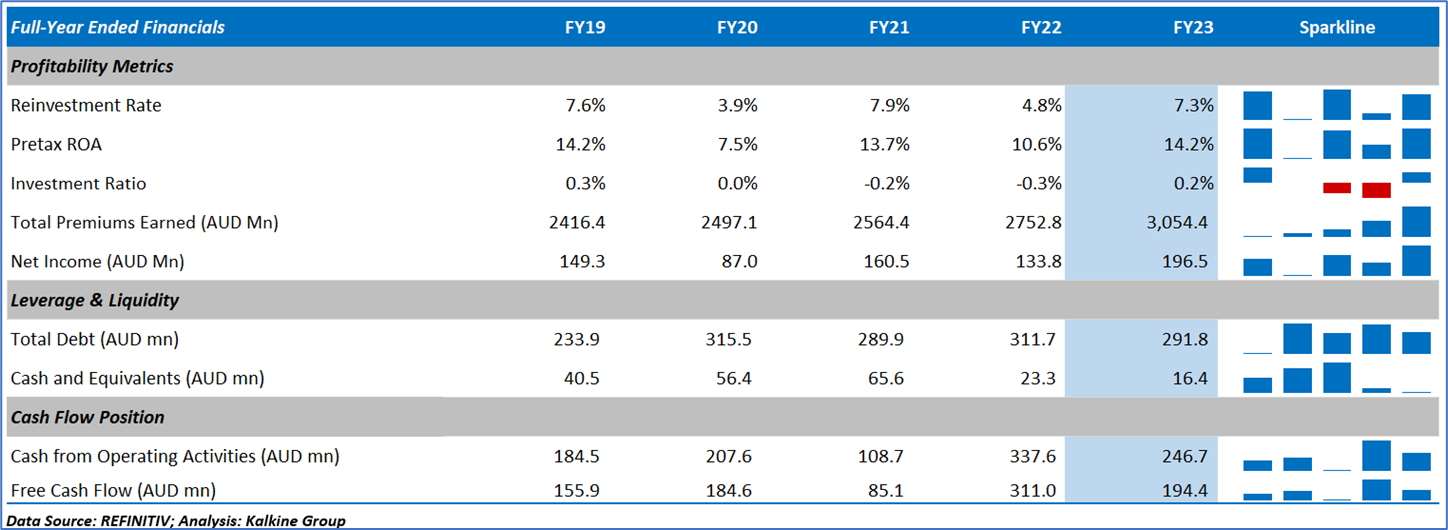
Task: Click the Data Source REFINITIV footnote text
Action: (176, 520)
